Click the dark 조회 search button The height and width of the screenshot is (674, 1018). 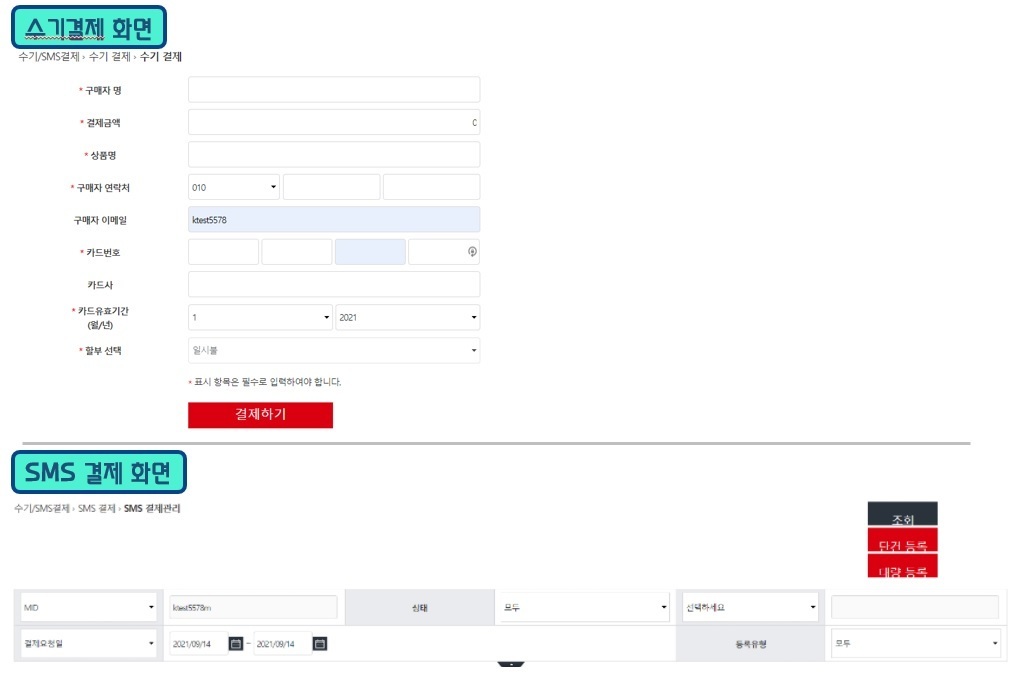pos(902,514)
